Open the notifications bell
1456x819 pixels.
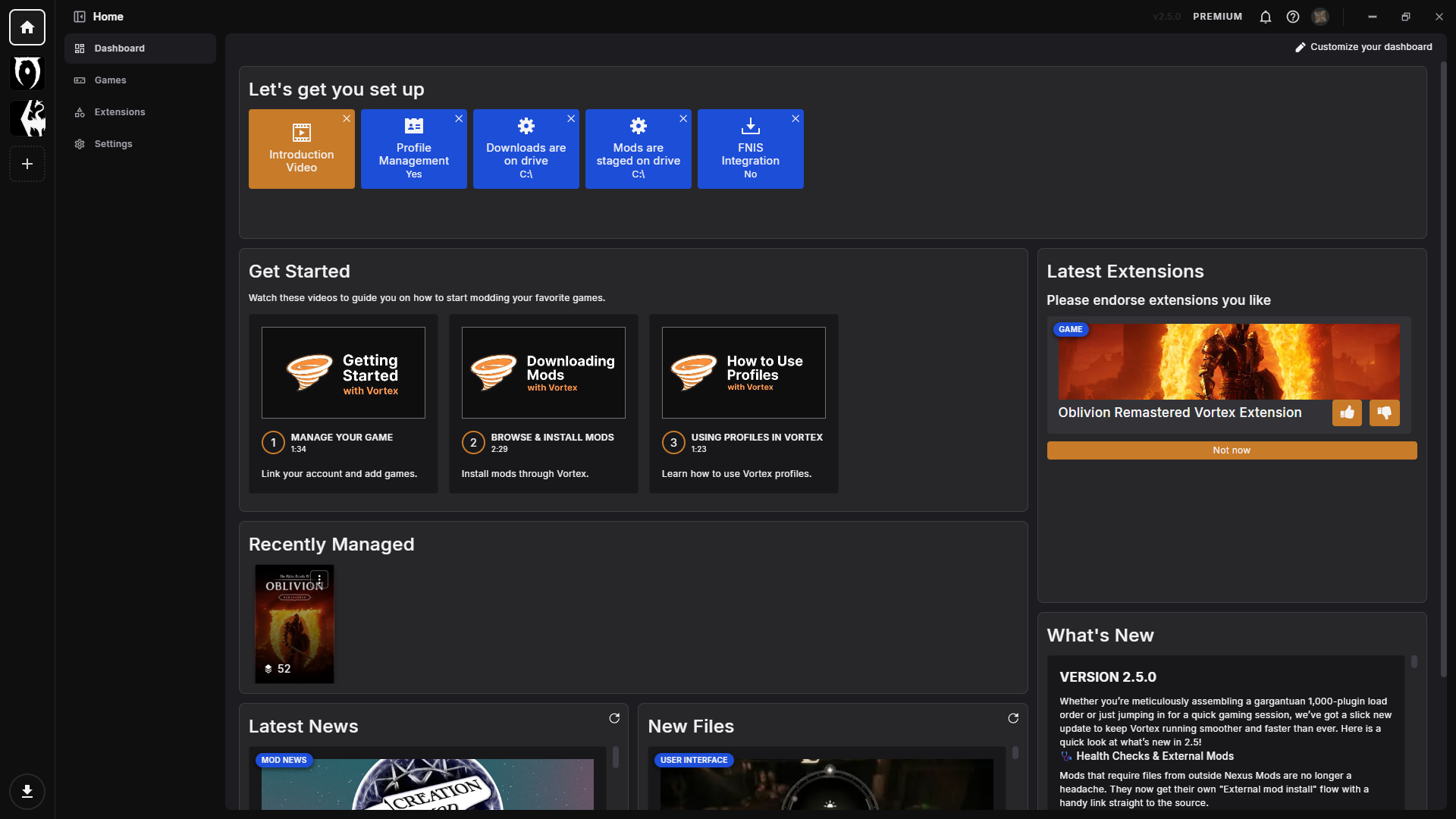[1266, 17]
